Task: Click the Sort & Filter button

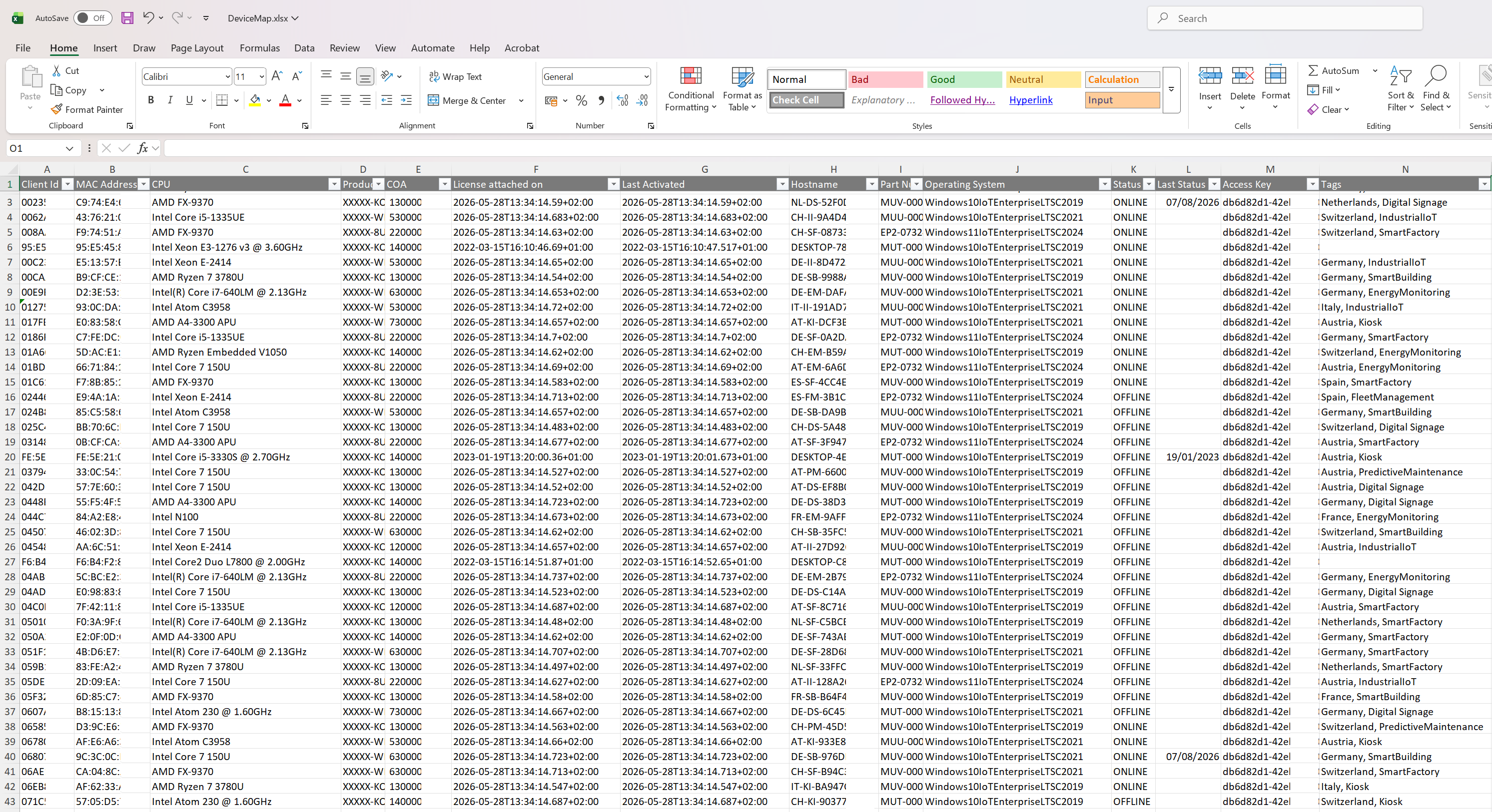Action: click(1401, 88)
